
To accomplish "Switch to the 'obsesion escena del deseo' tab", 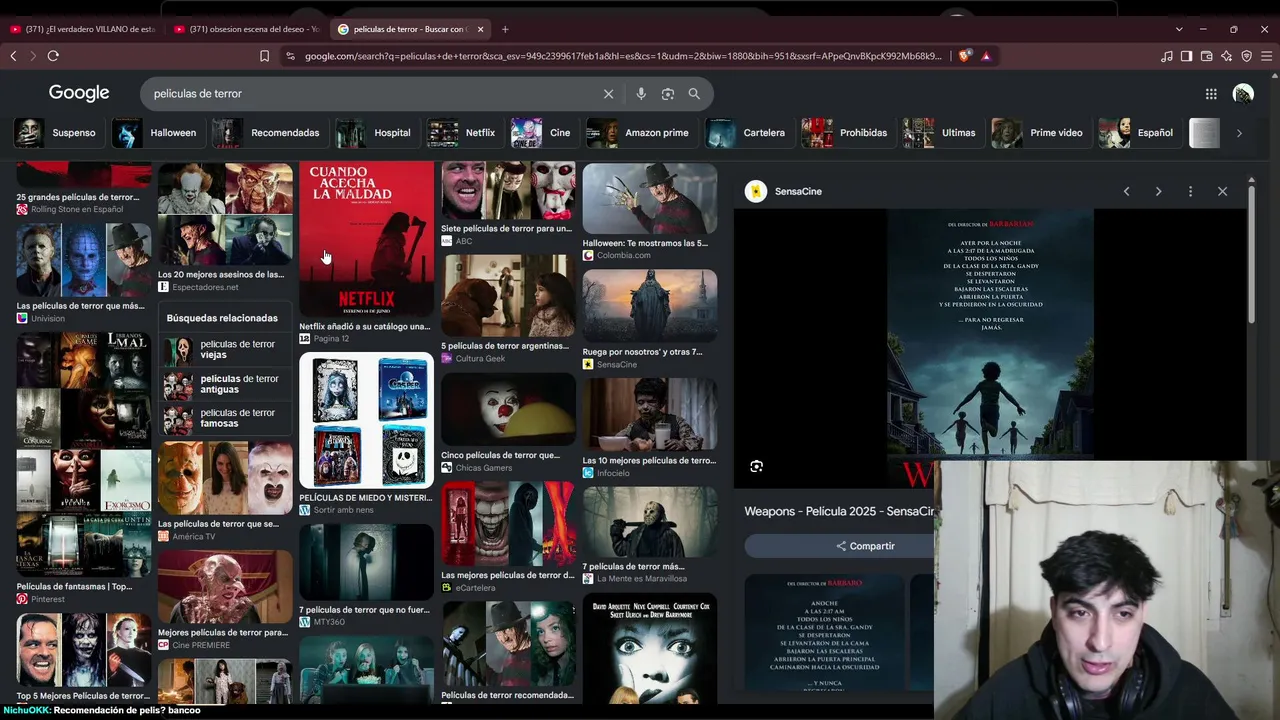I will (x=247, y=29).
